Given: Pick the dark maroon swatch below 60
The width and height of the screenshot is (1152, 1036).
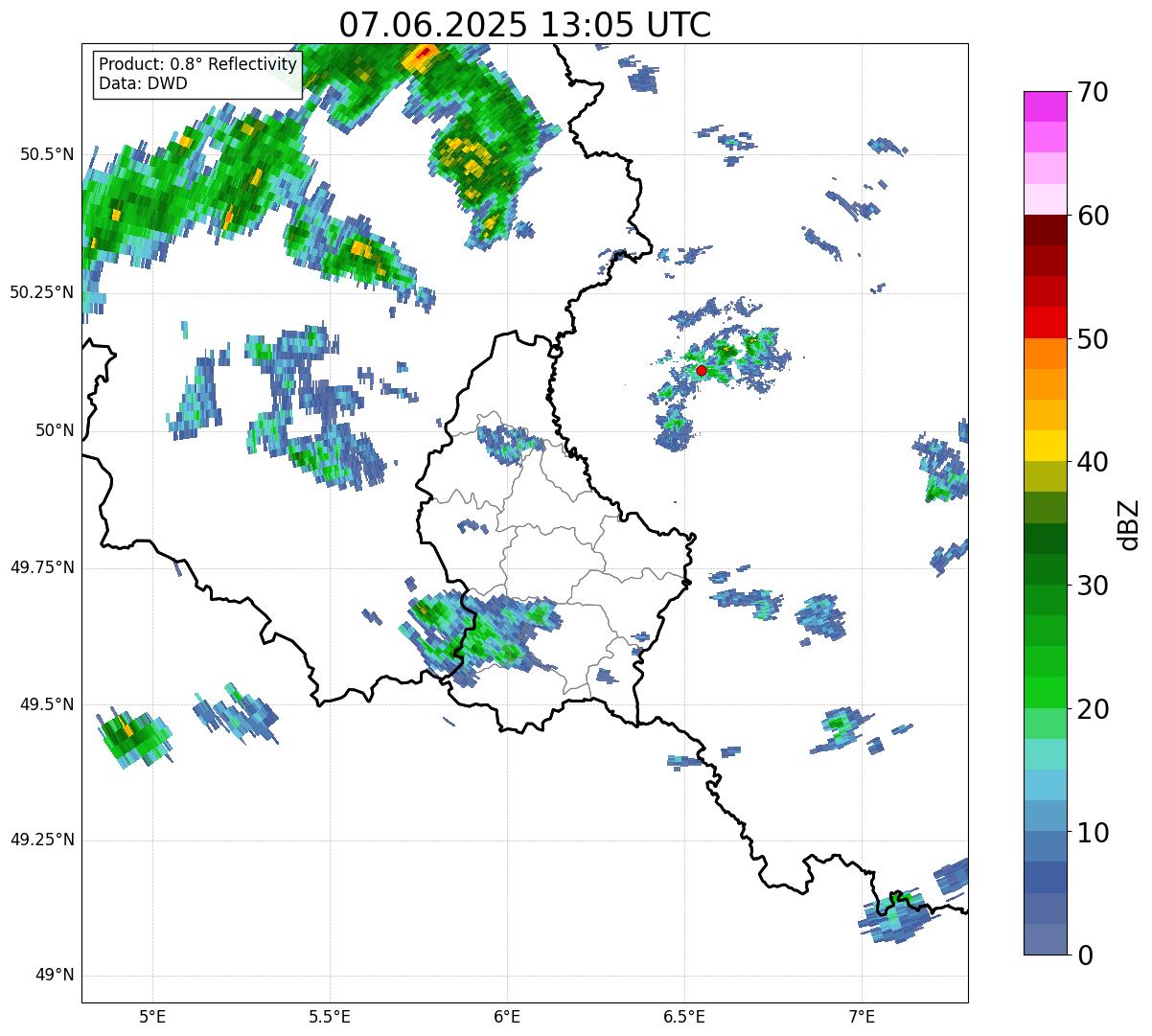Looking at the screenshot, I should pos(1046,230).
